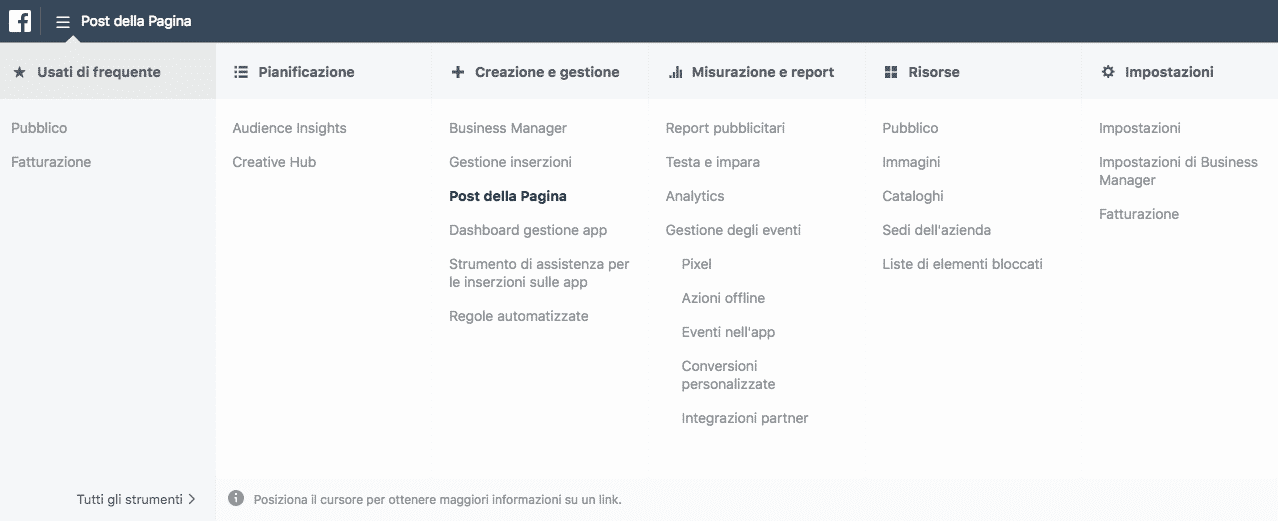Image resolution: width=1278 pixels, height=521 pixels.
Task: Open Fatturazione under Usati di frequente
Action: pyautogui.click(x=51, y=162)
